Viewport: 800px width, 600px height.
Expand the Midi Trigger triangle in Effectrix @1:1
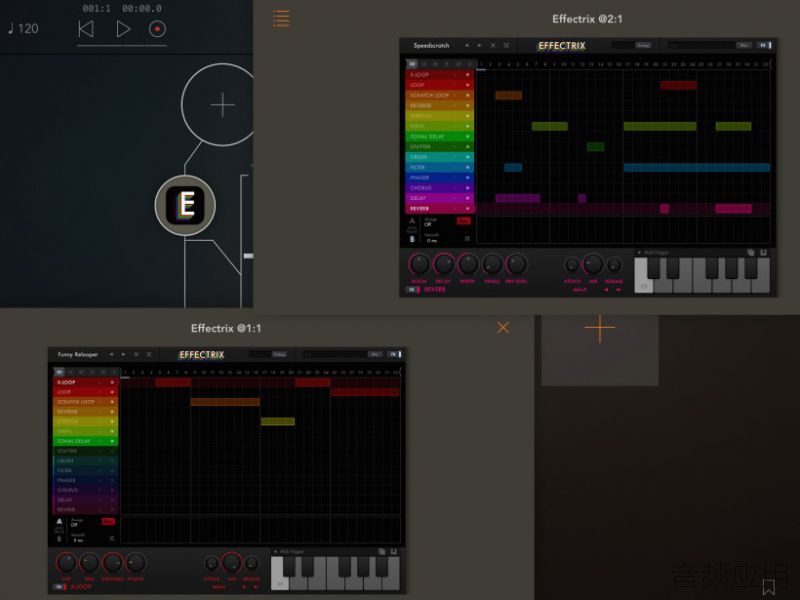click(x=276, y=552)
